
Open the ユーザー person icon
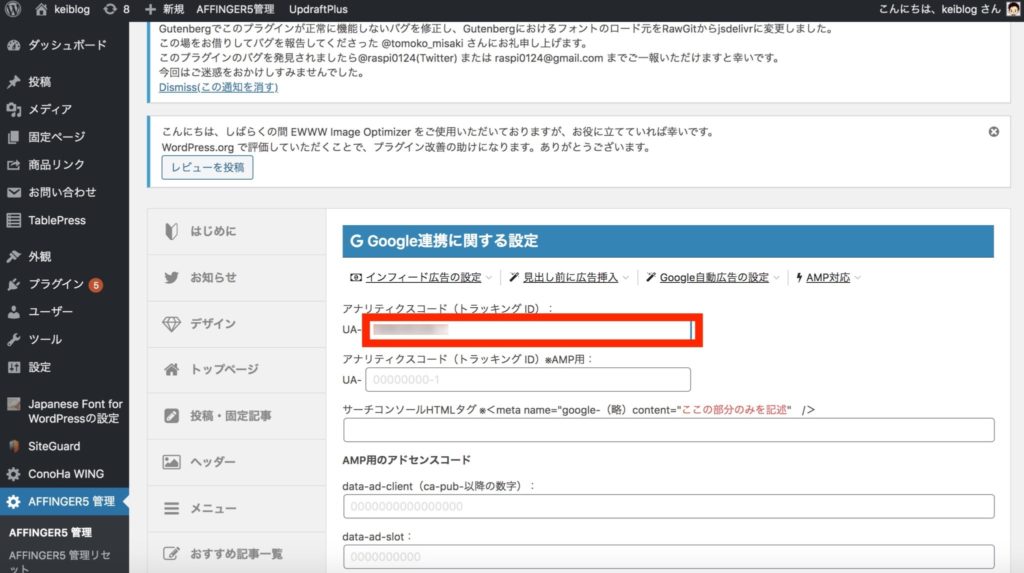(14, 312)
